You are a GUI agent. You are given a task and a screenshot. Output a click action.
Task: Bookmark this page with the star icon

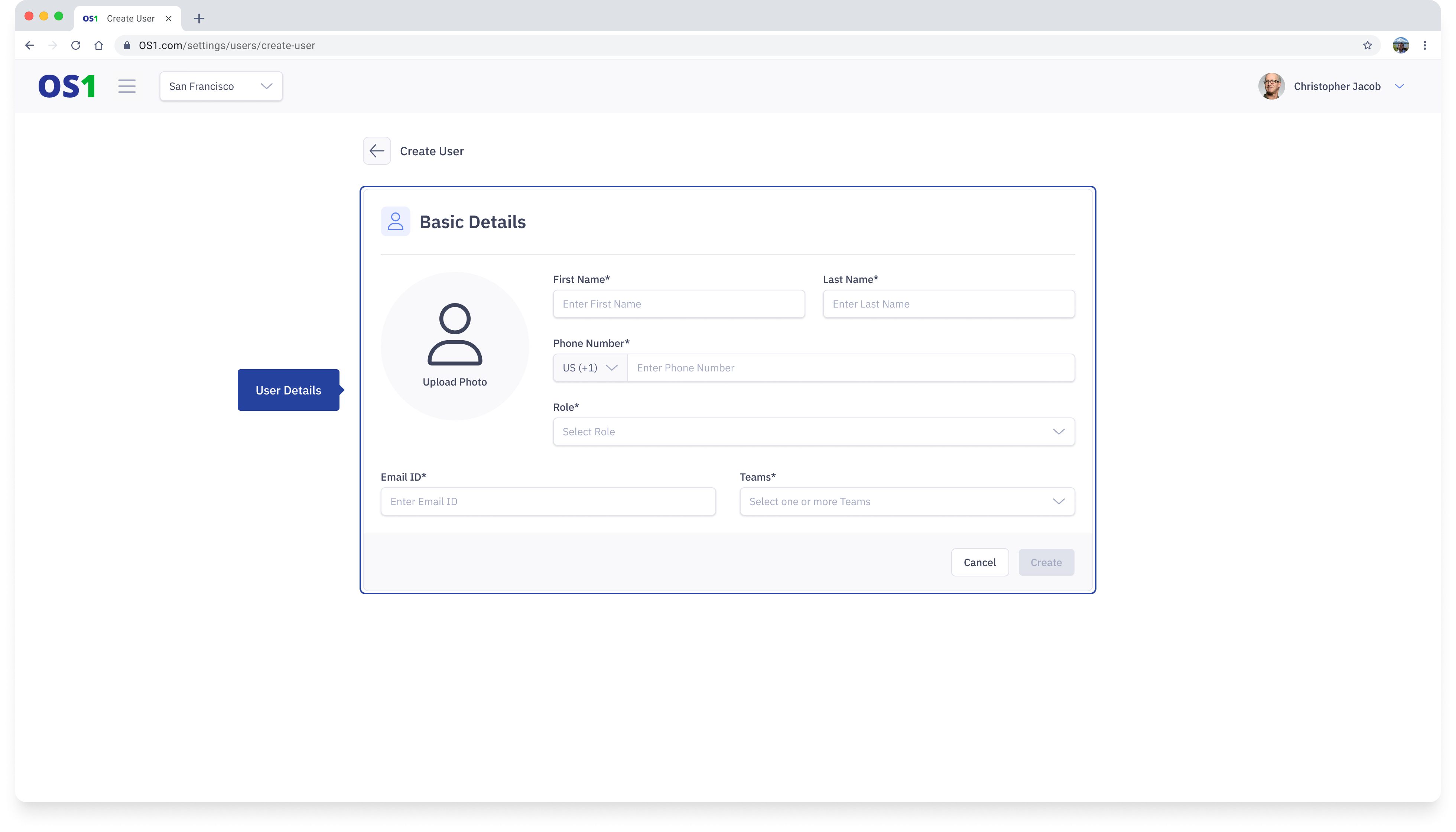(x=1367, y=45)
